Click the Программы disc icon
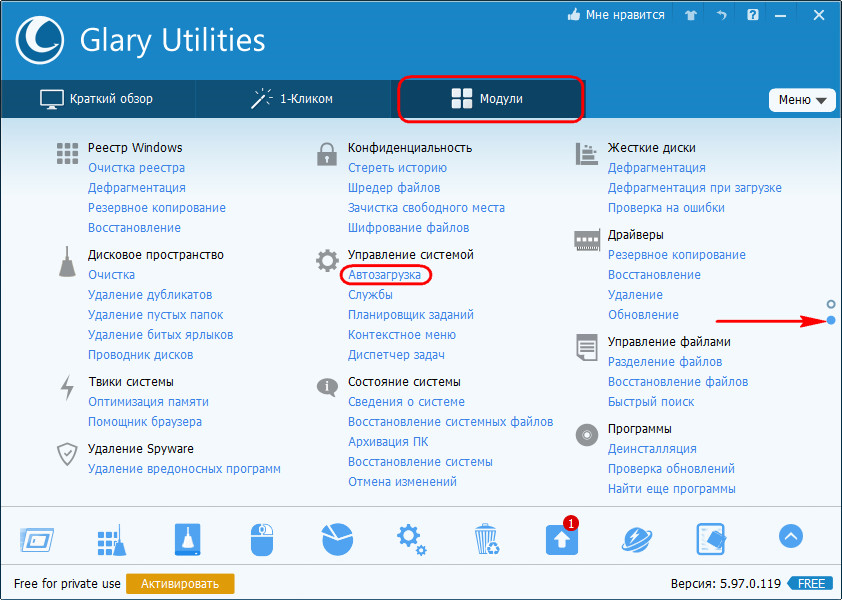This screenshot has height=600, width=842. point(586,435)
